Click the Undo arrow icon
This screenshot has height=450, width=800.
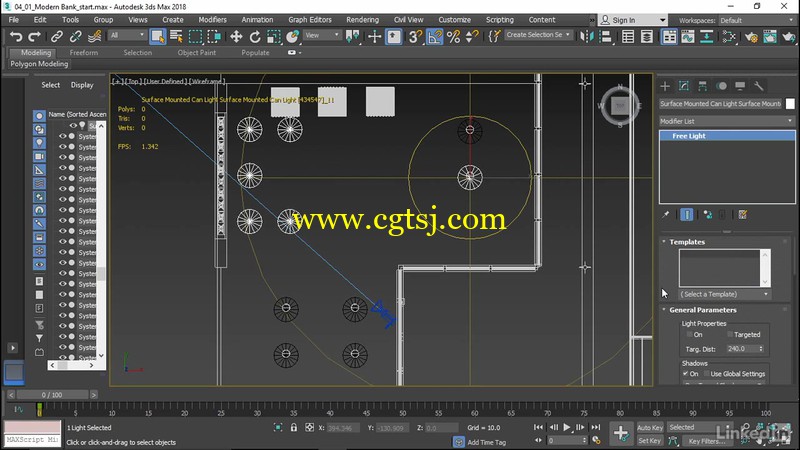pos(16,37)
